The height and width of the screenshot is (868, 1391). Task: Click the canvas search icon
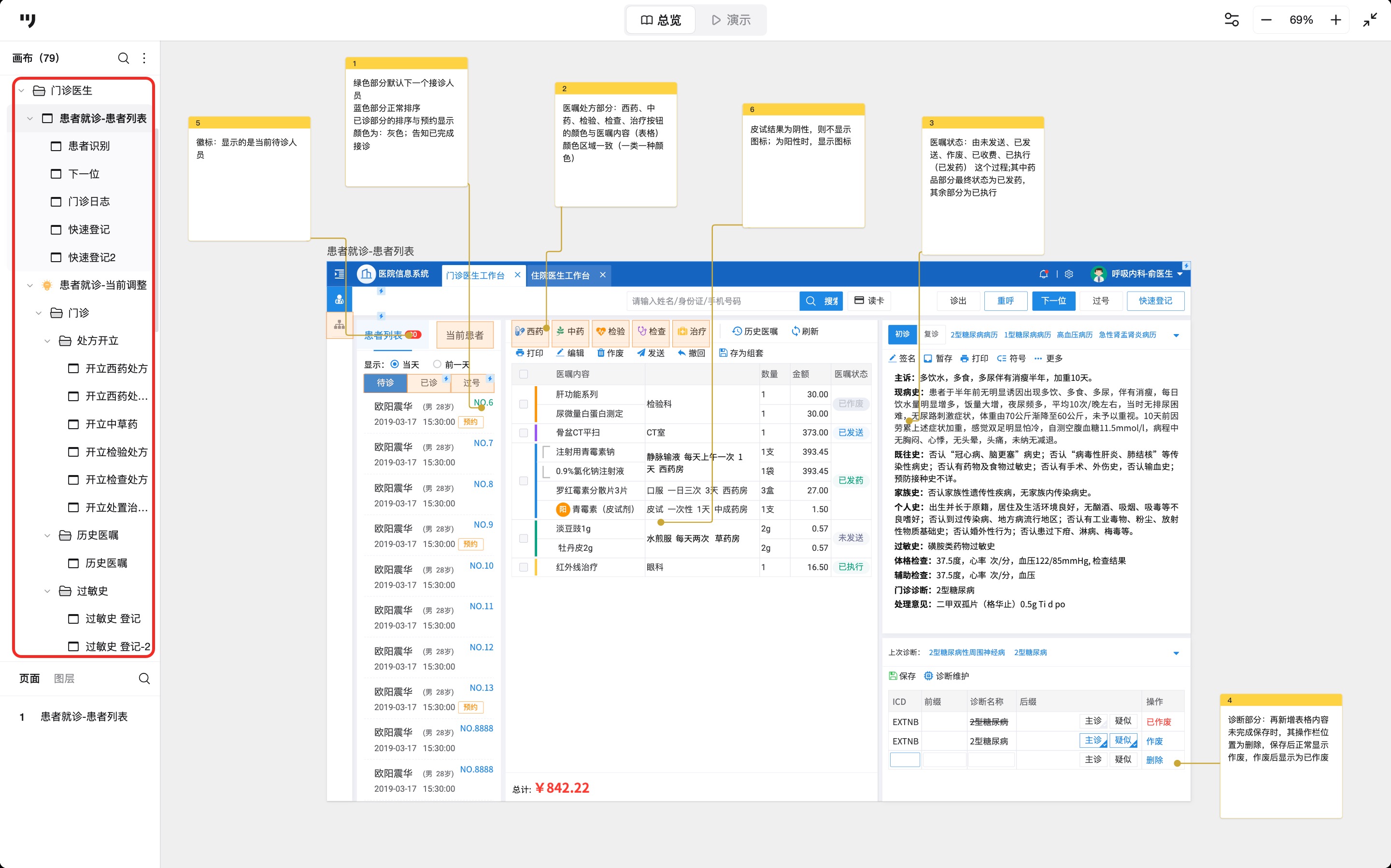tap(123, 58)
